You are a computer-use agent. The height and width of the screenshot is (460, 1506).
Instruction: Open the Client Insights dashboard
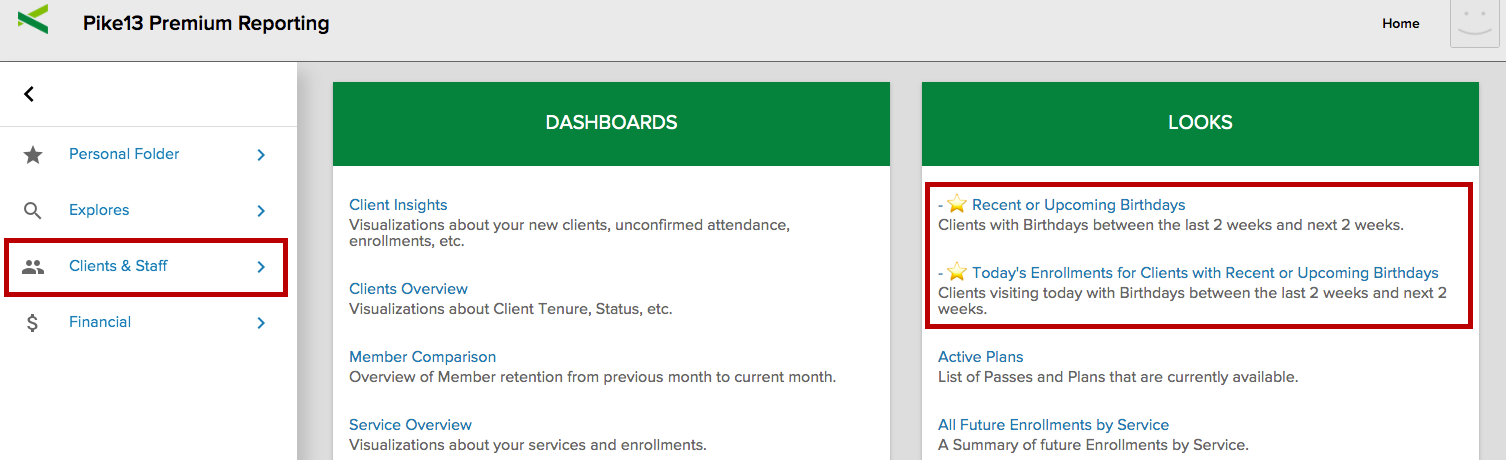(x=398, y=205)
